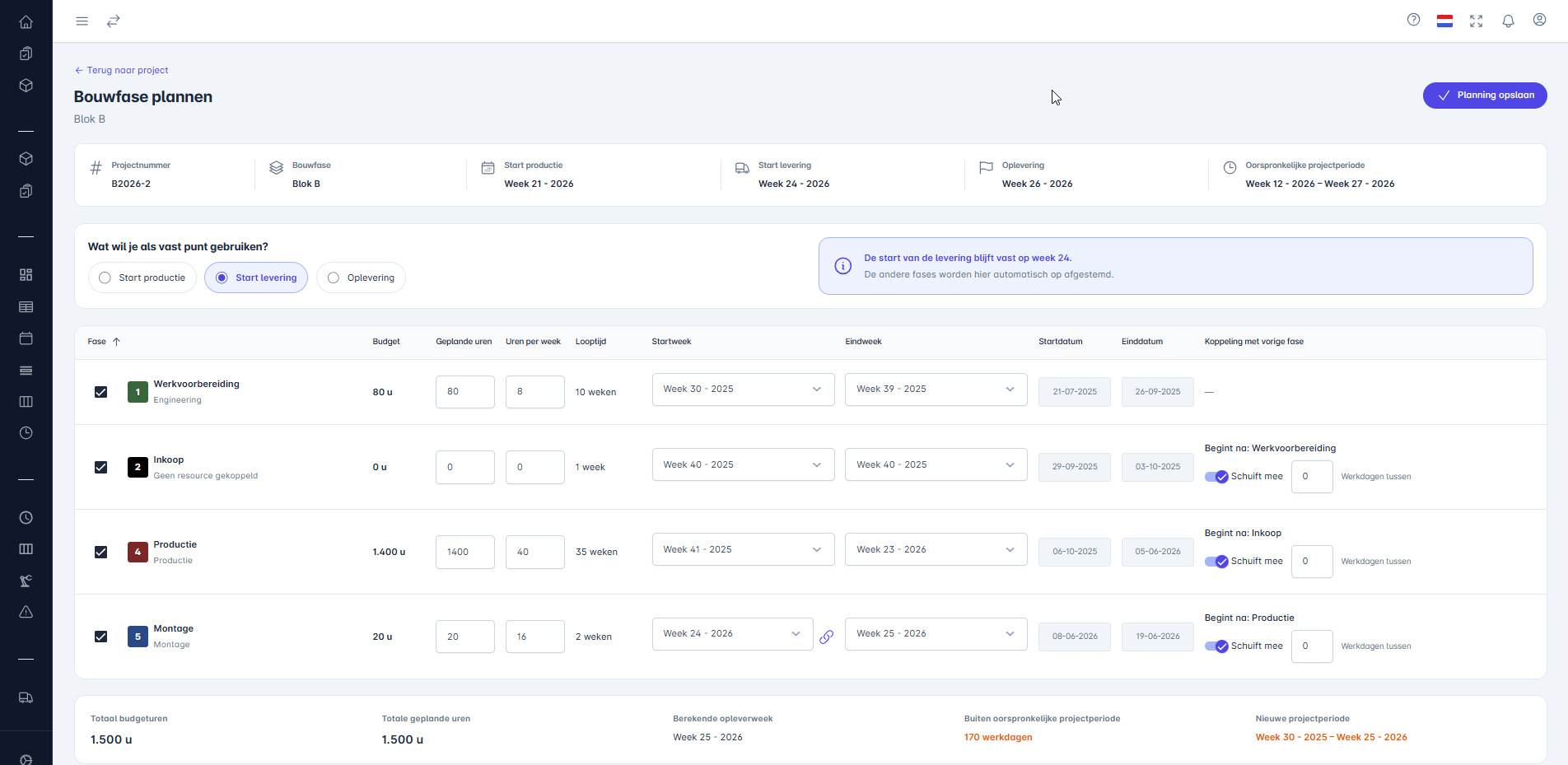1568x765 pixels.
Task: Click Geplande uren field for Werkvoorbereiding
Action: (465, 392)
